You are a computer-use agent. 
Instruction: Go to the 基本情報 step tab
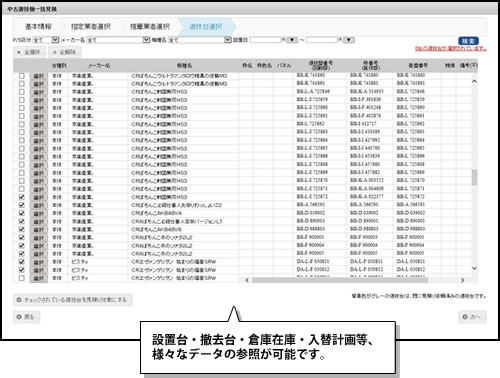38,27
